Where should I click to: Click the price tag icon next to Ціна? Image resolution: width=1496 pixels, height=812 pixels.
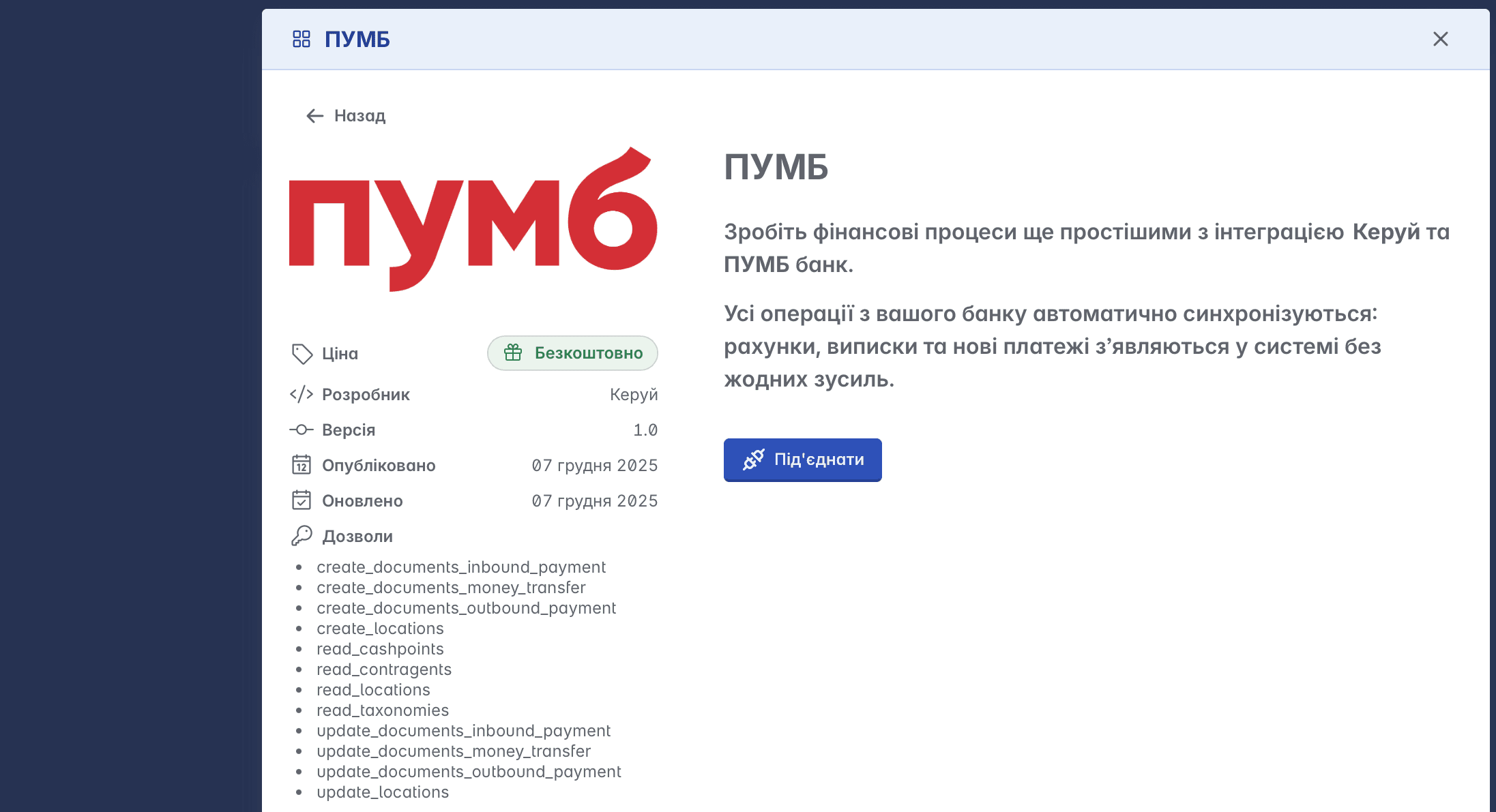click(302, 353)
